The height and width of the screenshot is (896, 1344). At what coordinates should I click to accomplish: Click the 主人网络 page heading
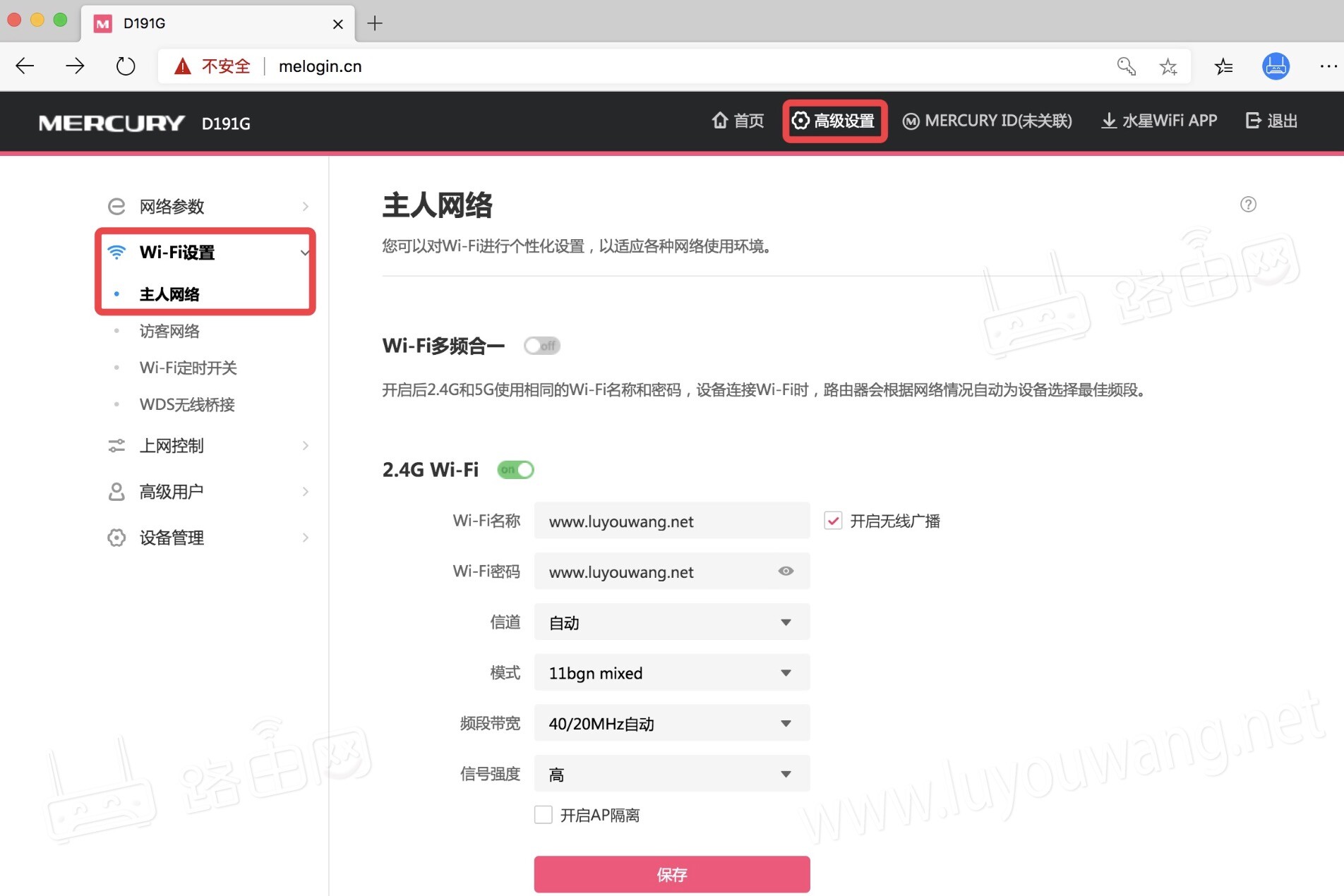[438, 205]
